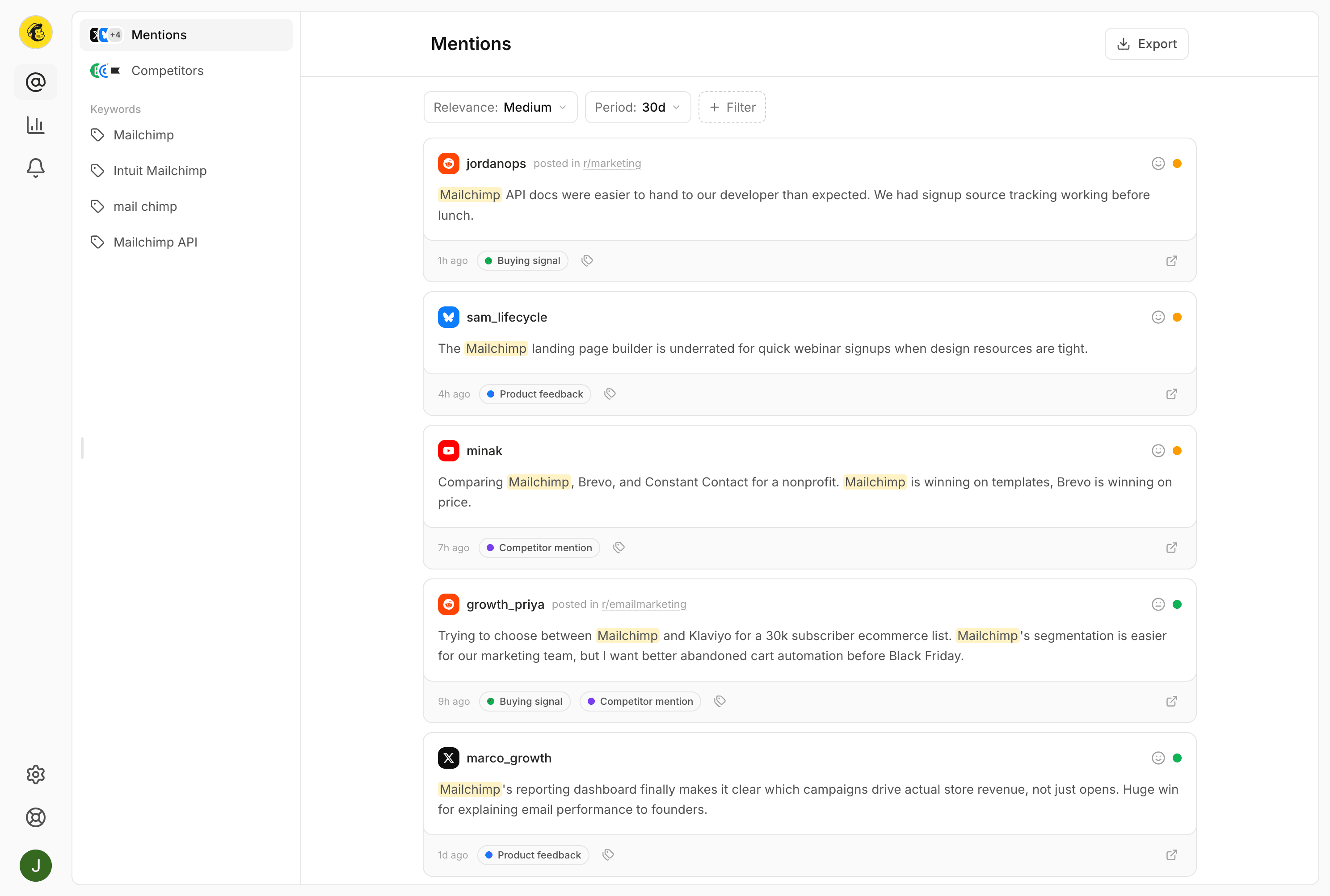Select the Mailchimp API keyword

(186, 242)
